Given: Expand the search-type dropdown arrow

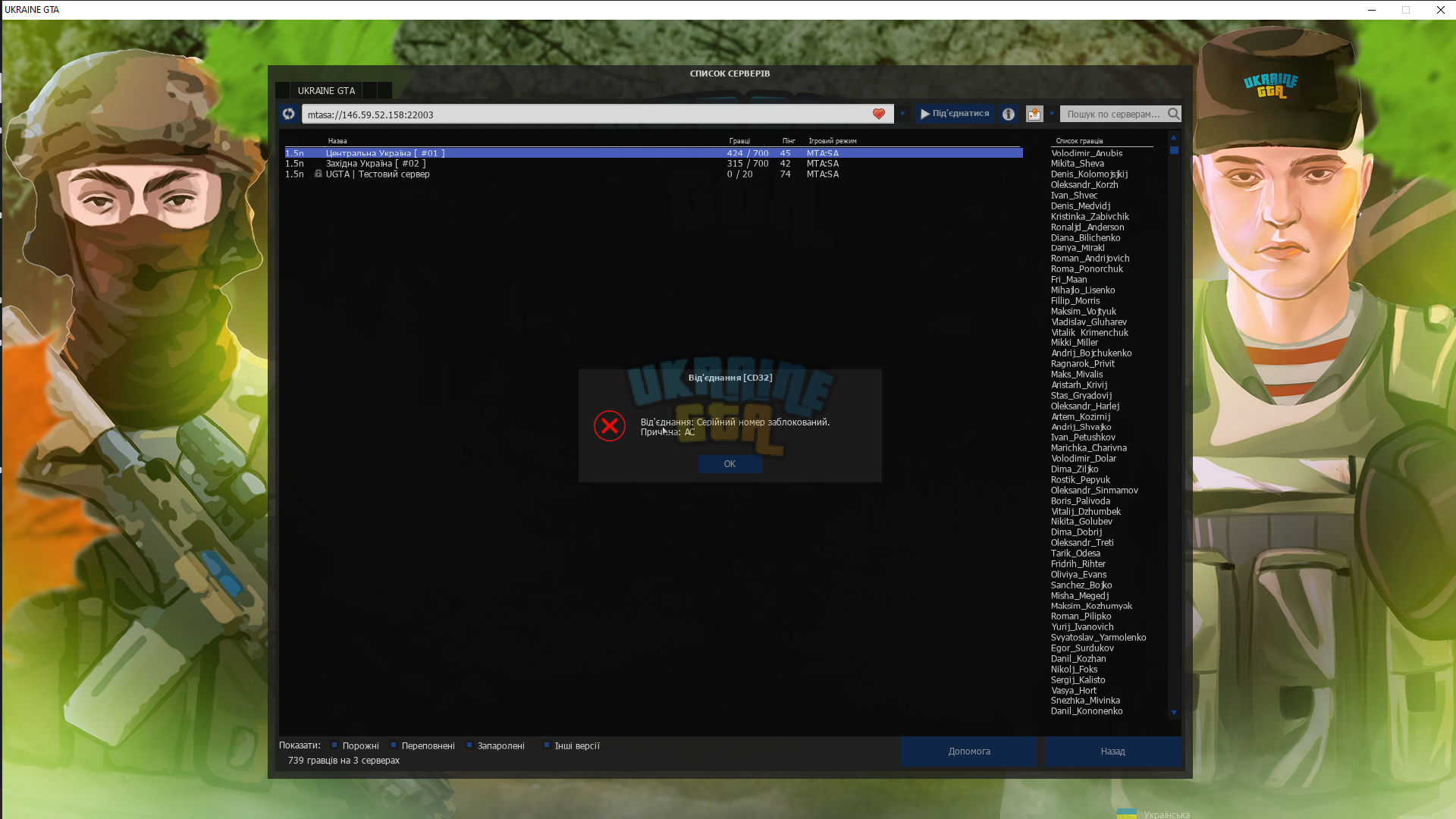Looking at the screenshot, I should click(1052, 114).
